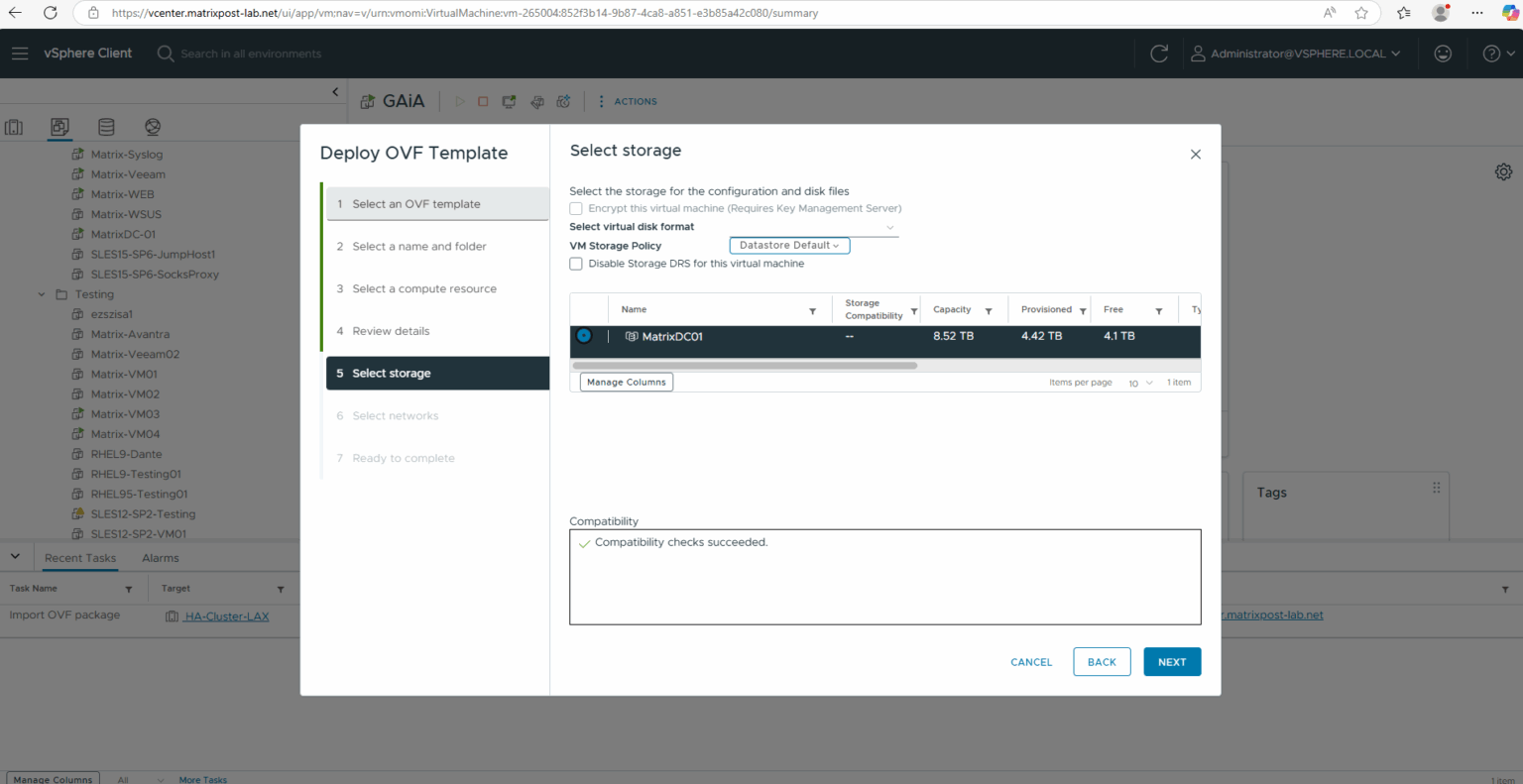Refresh the vSphere Client
The image size is (1523, 784).
click(x=1158, y=54)
